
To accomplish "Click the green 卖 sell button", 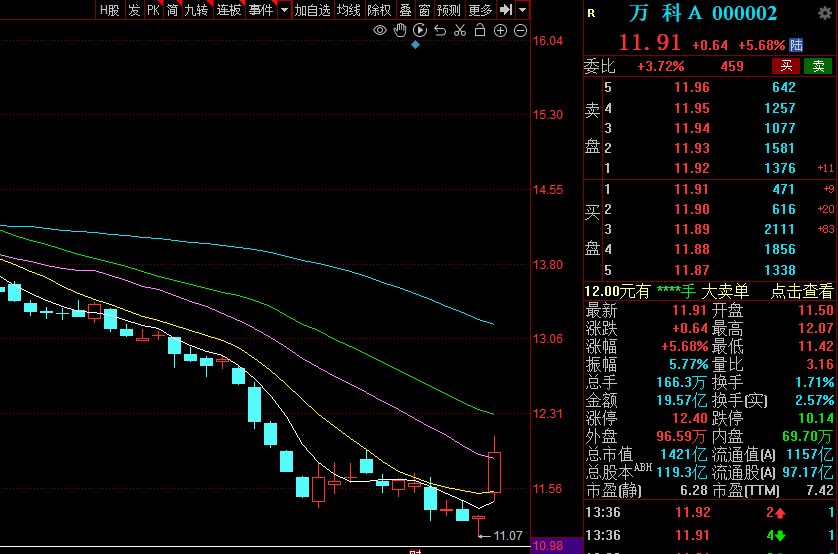I will (818, 66).
